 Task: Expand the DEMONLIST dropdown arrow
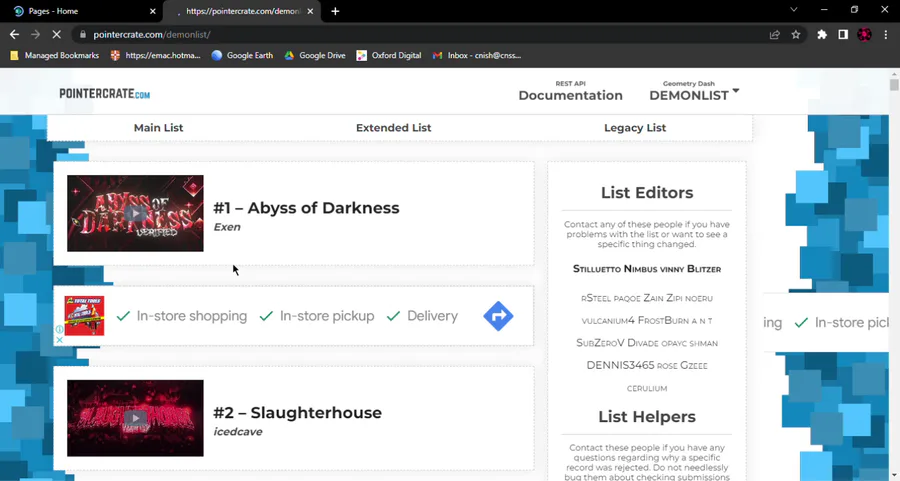pyautogui.click(x=736, y=91)
